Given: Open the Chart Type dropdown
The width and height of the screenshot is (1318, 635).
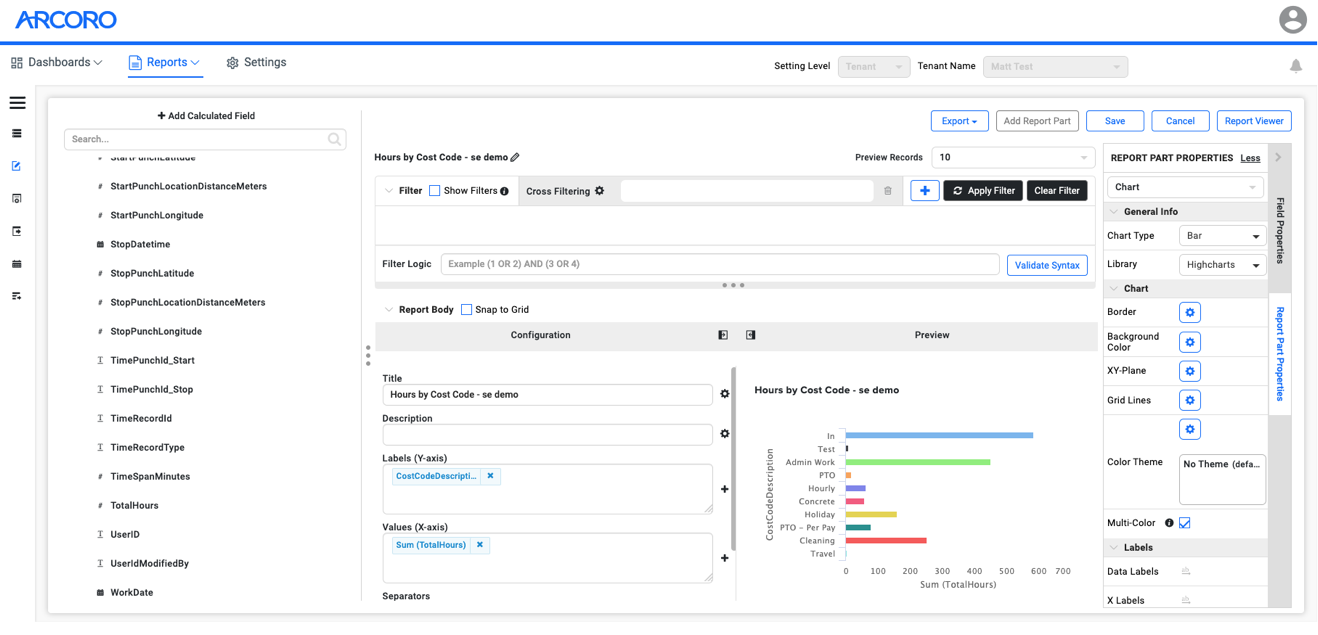Looking at the screenshot, I should click(x=1222, y=235).
